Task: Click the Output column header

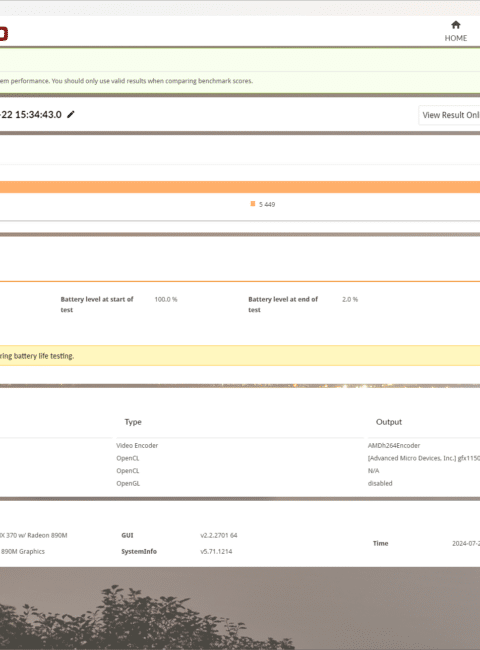Action: coord(389,422)
